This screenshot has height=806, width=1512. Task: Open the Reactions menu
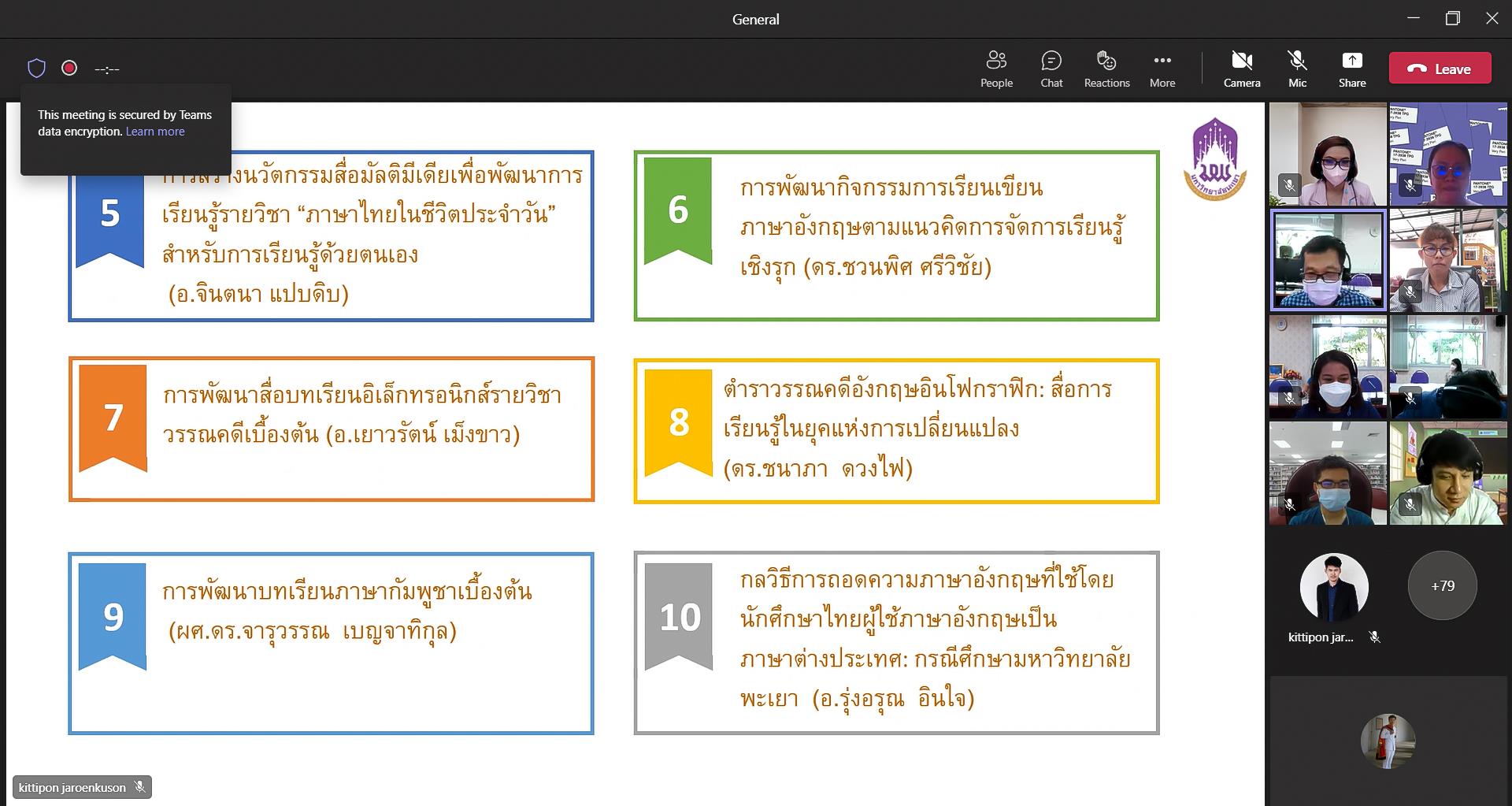(x=1106, y=69)
